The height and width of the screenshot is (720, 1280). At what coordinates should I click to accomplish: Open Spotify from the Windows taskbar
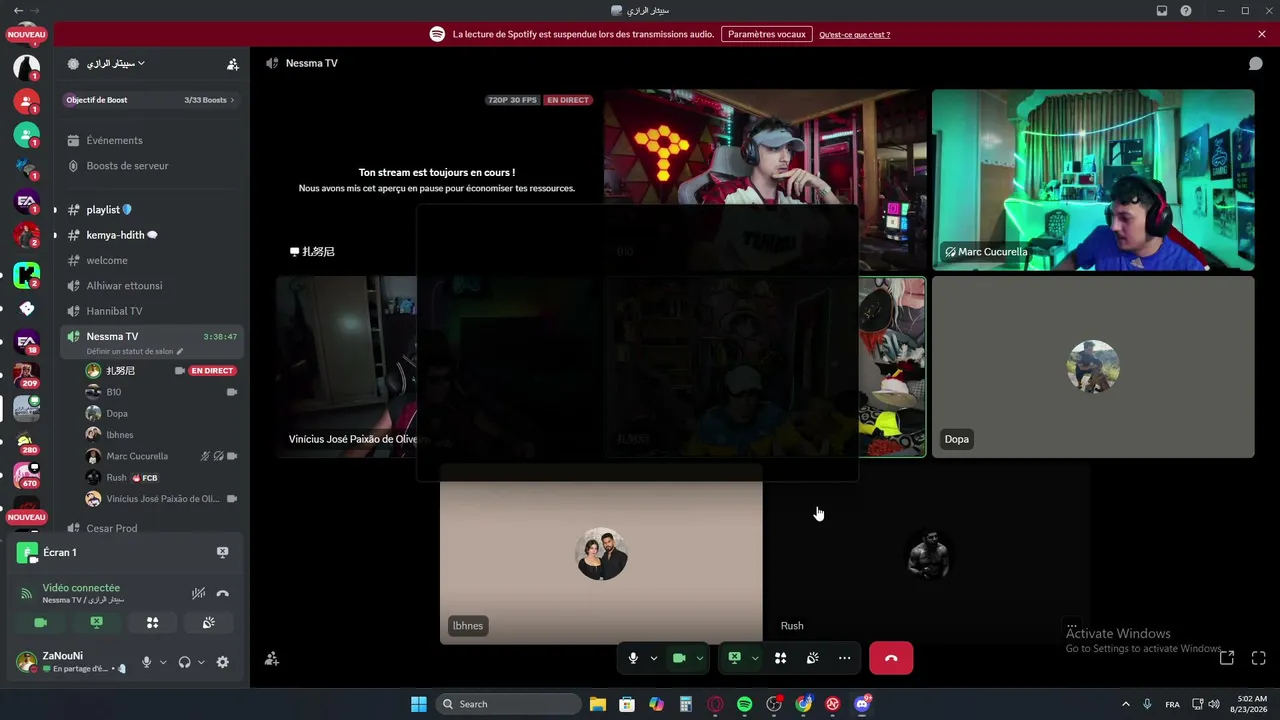pyautogui.click(x=744, y=704)
